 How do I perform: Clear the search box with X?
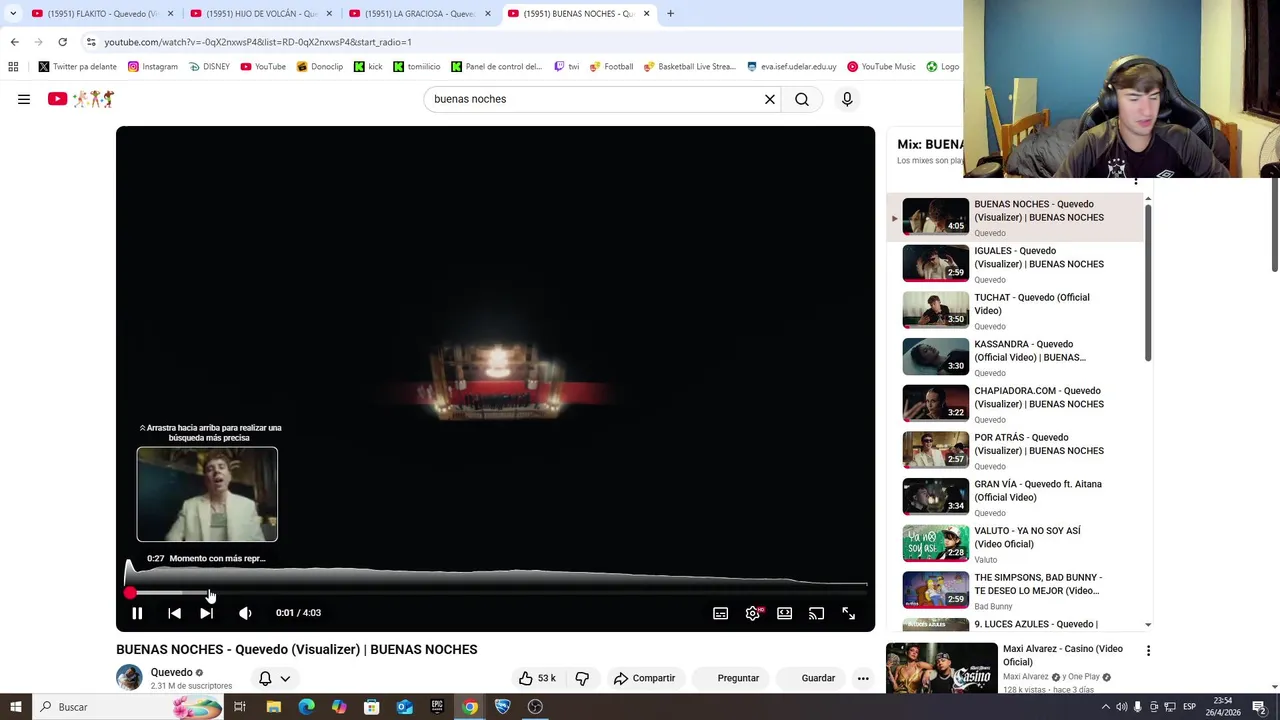click(770, 99)
